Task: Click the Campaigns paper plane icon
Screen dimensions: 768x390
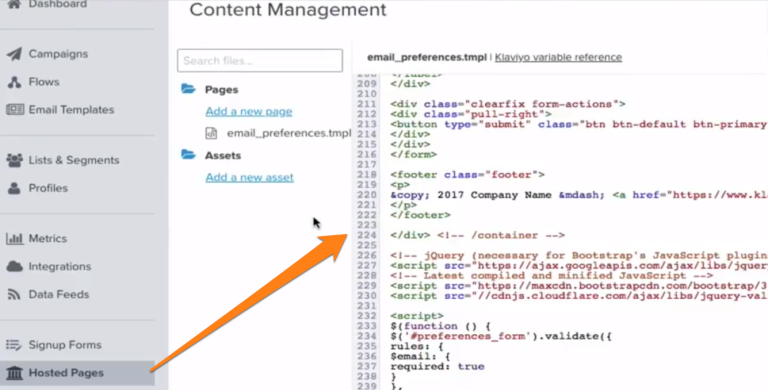Action: click(x=14, y=54)
